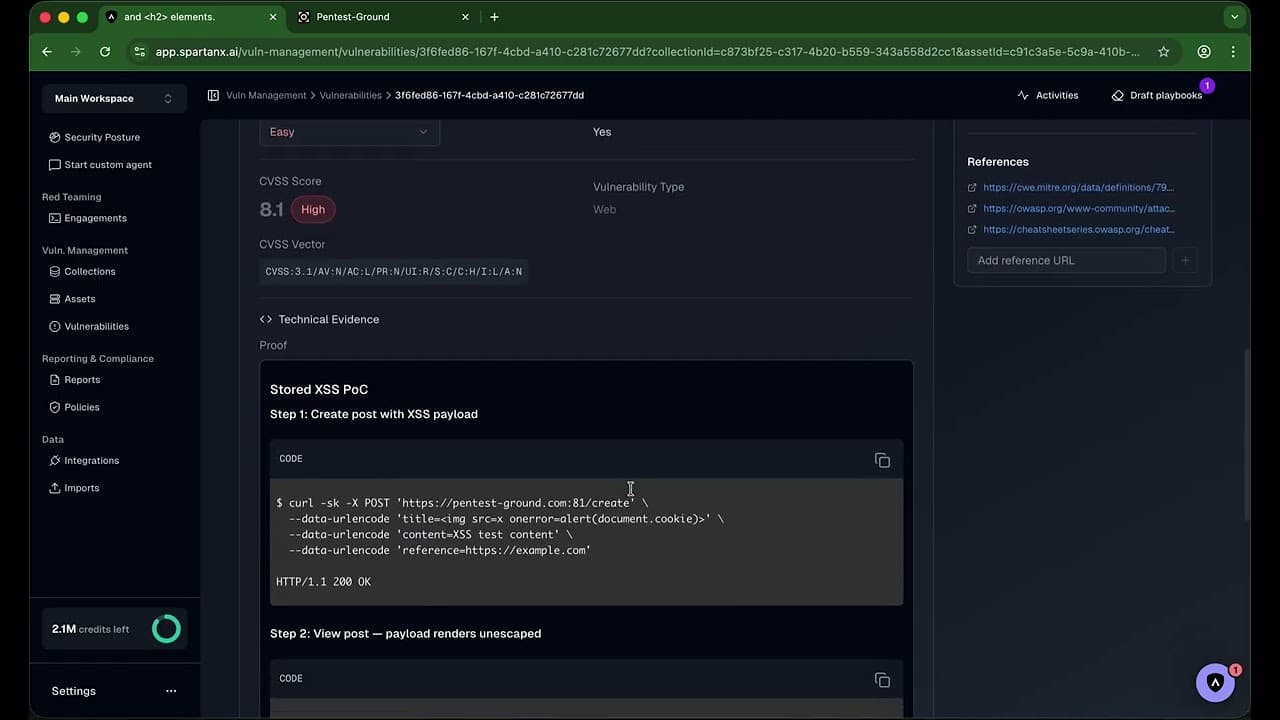Open the Settings more options ellipsis
The height and width of the screenshot is (720, 1280).
click(x=171, y=691)
